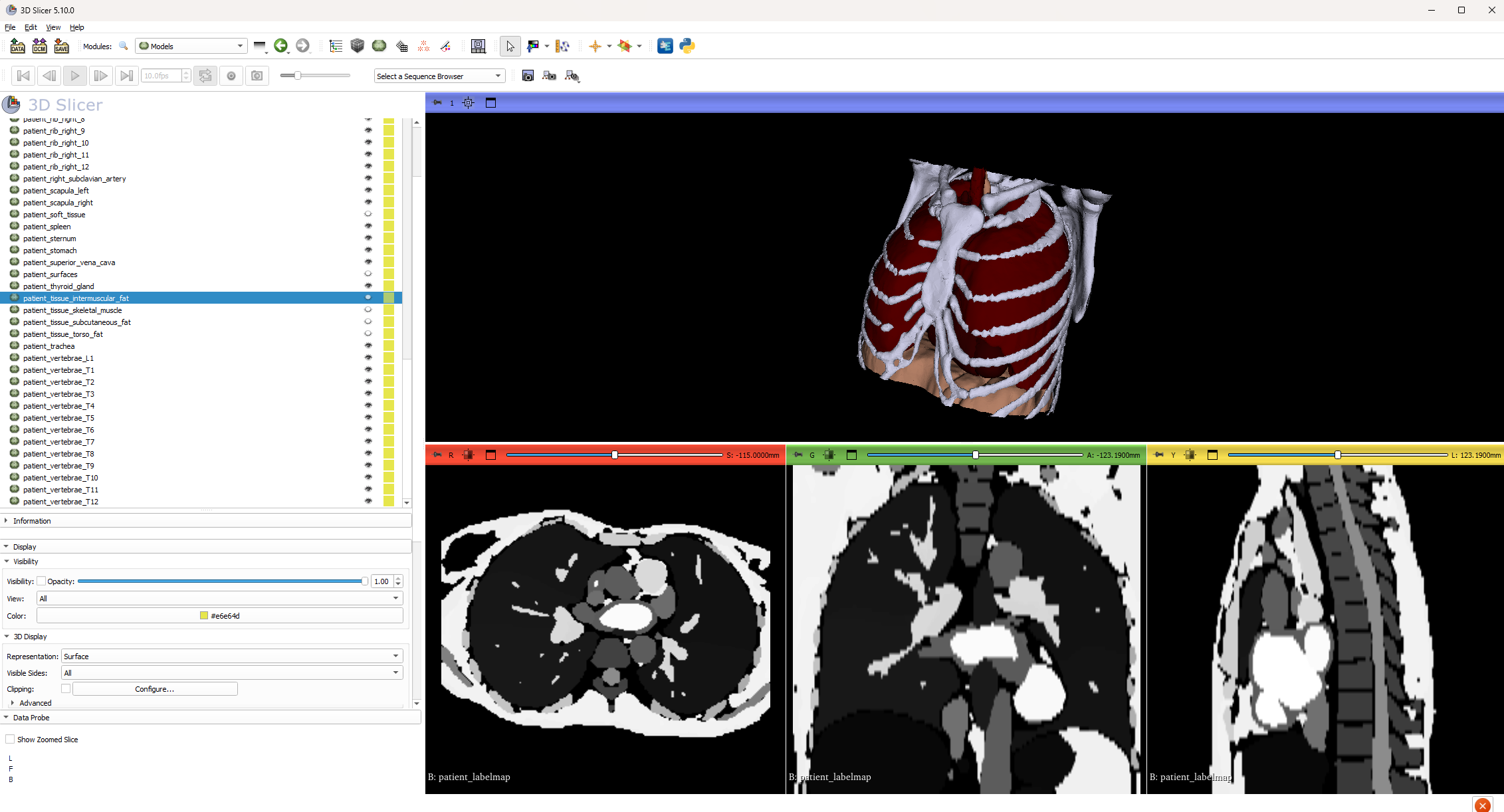The image size is (1504, 812).
Task: Select the mouse pointer interaction tool
Action: point(510,46)
